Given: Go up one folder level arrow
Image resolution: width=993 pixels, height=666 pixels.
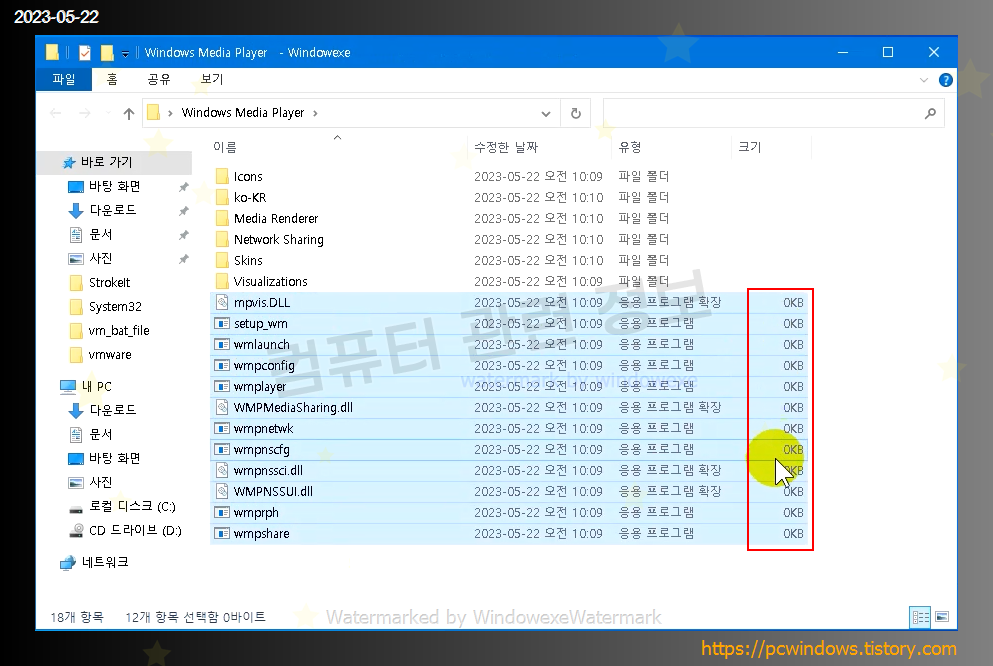Looking at the screenshot, I should (129, 113).
